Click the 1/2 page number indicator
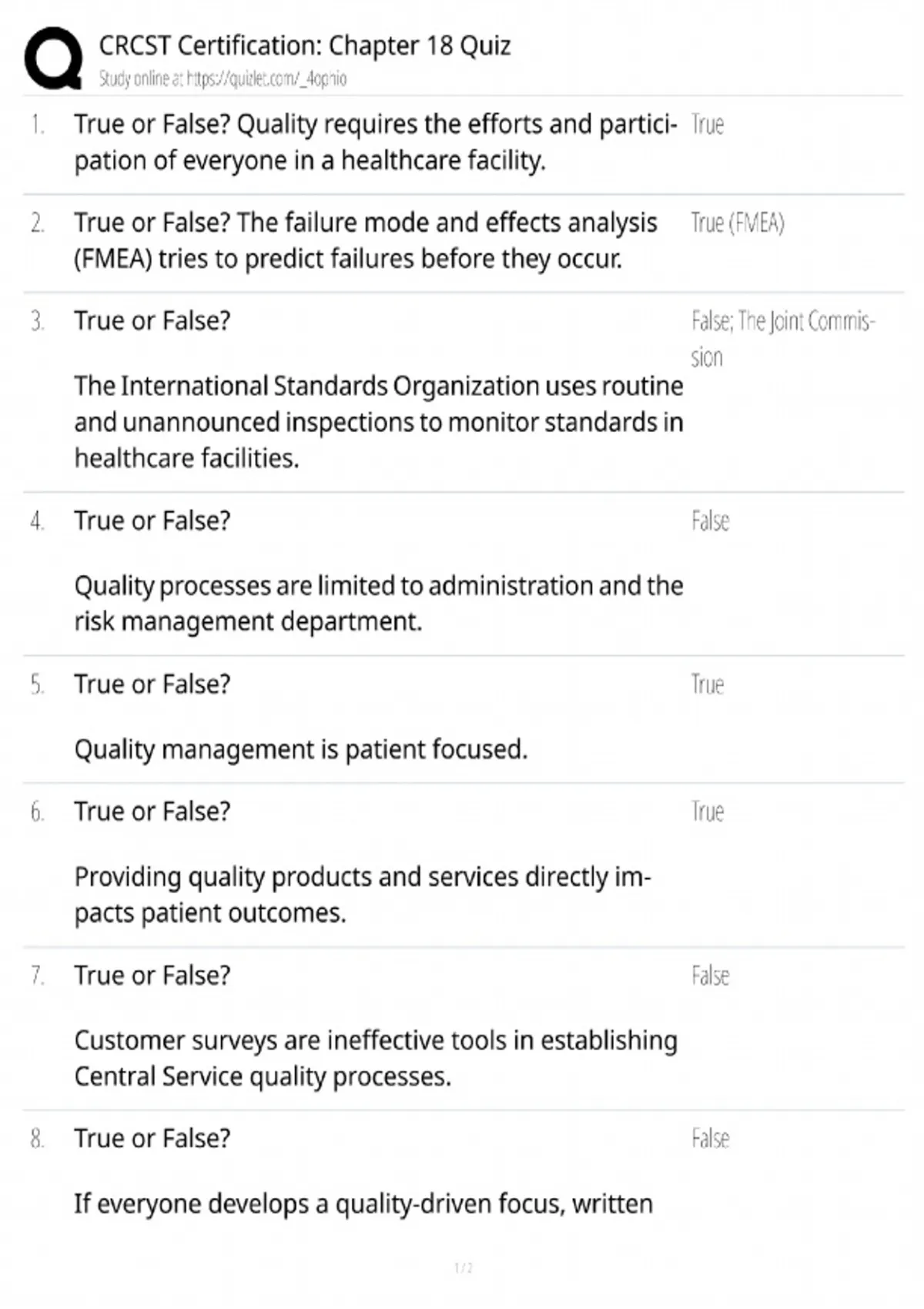The image size is (924, 1309). 464,1268
